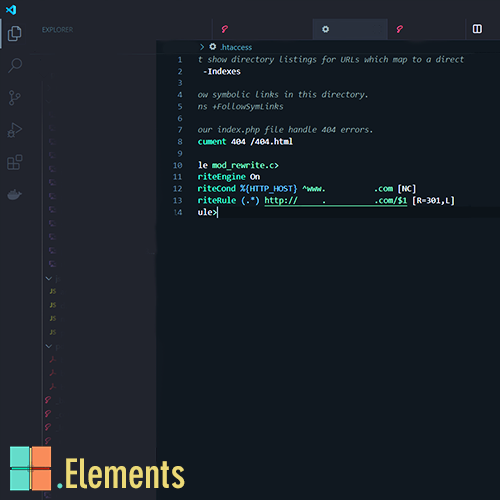Click the breadcrumb chevron before .htaccess
This screenshot has height=500, width=500.
(x=202, y=47)
